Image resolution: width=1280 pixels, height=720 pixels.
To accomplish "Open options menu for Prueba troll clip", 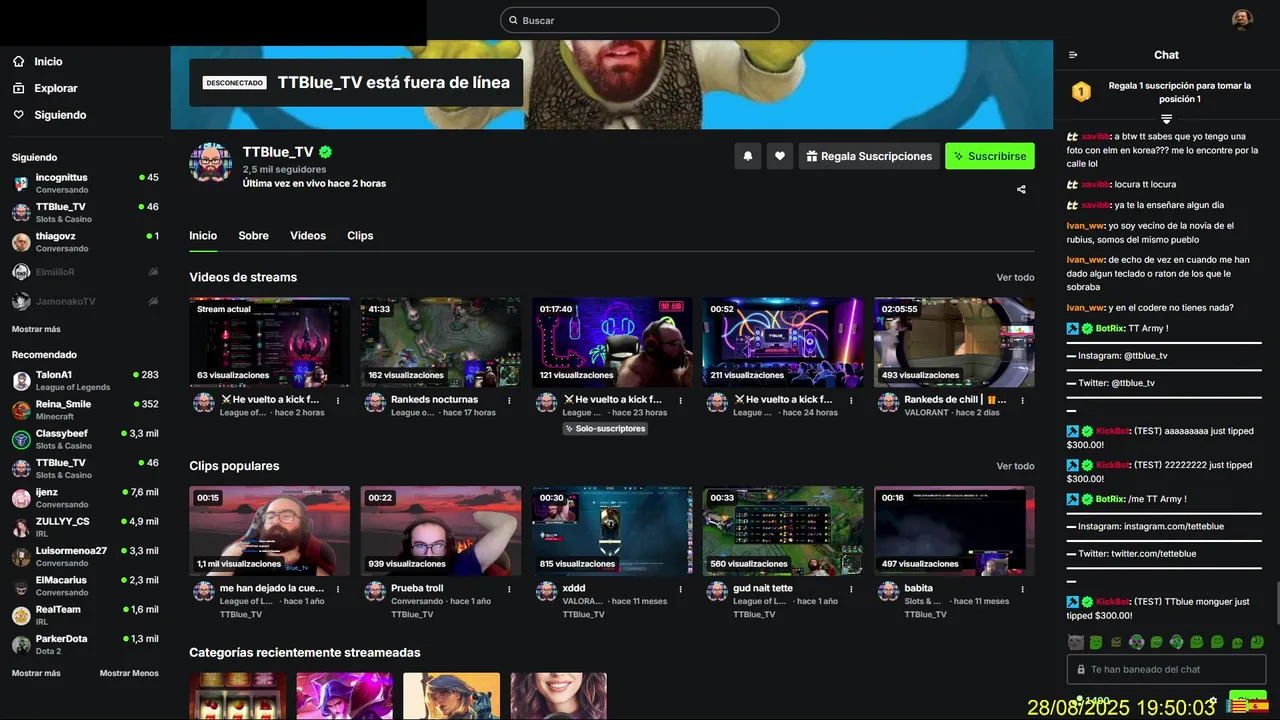I will click(x=509, y=589).
